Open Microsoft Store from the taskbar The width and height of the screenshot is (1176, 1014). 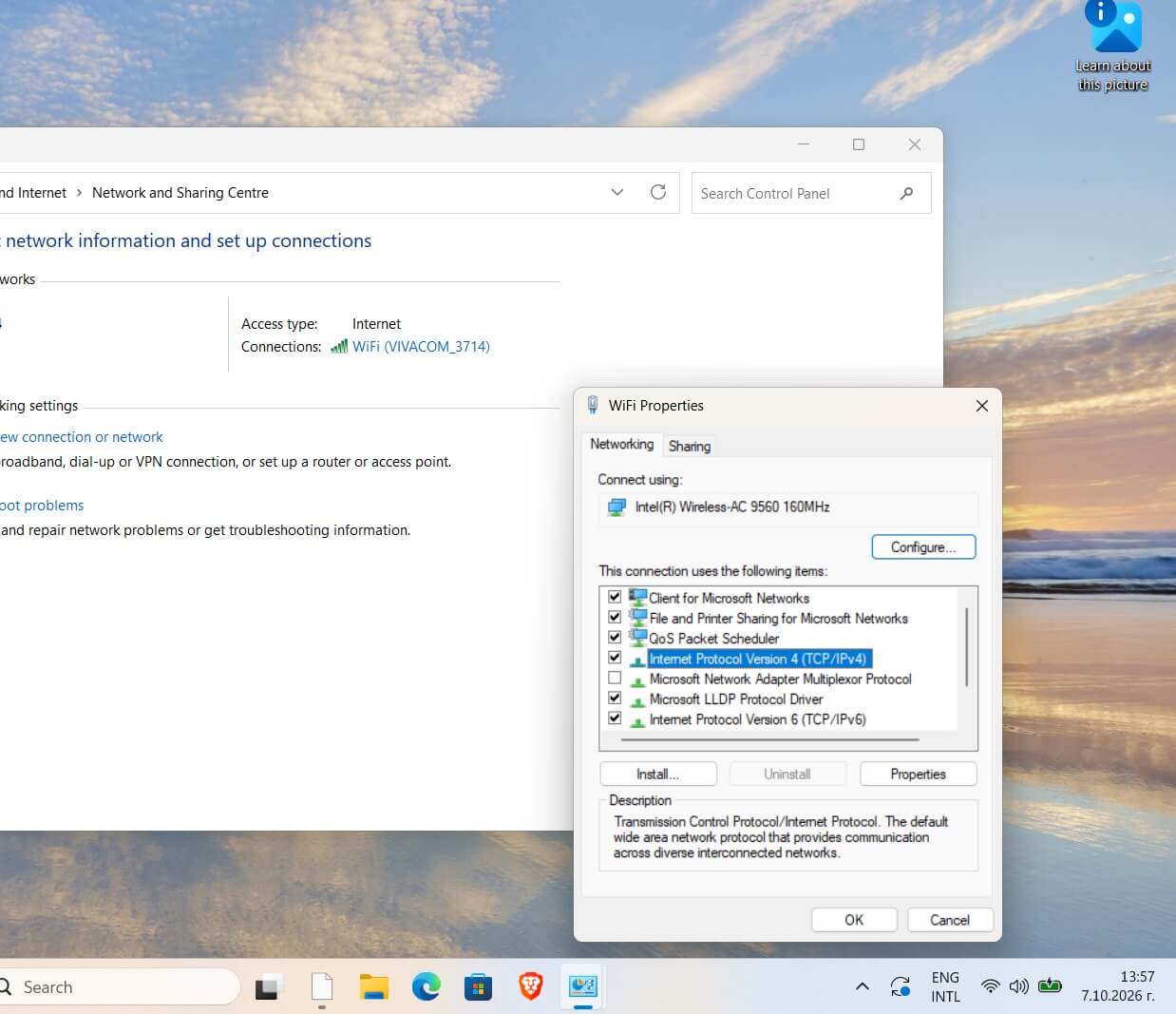[478, 987]
